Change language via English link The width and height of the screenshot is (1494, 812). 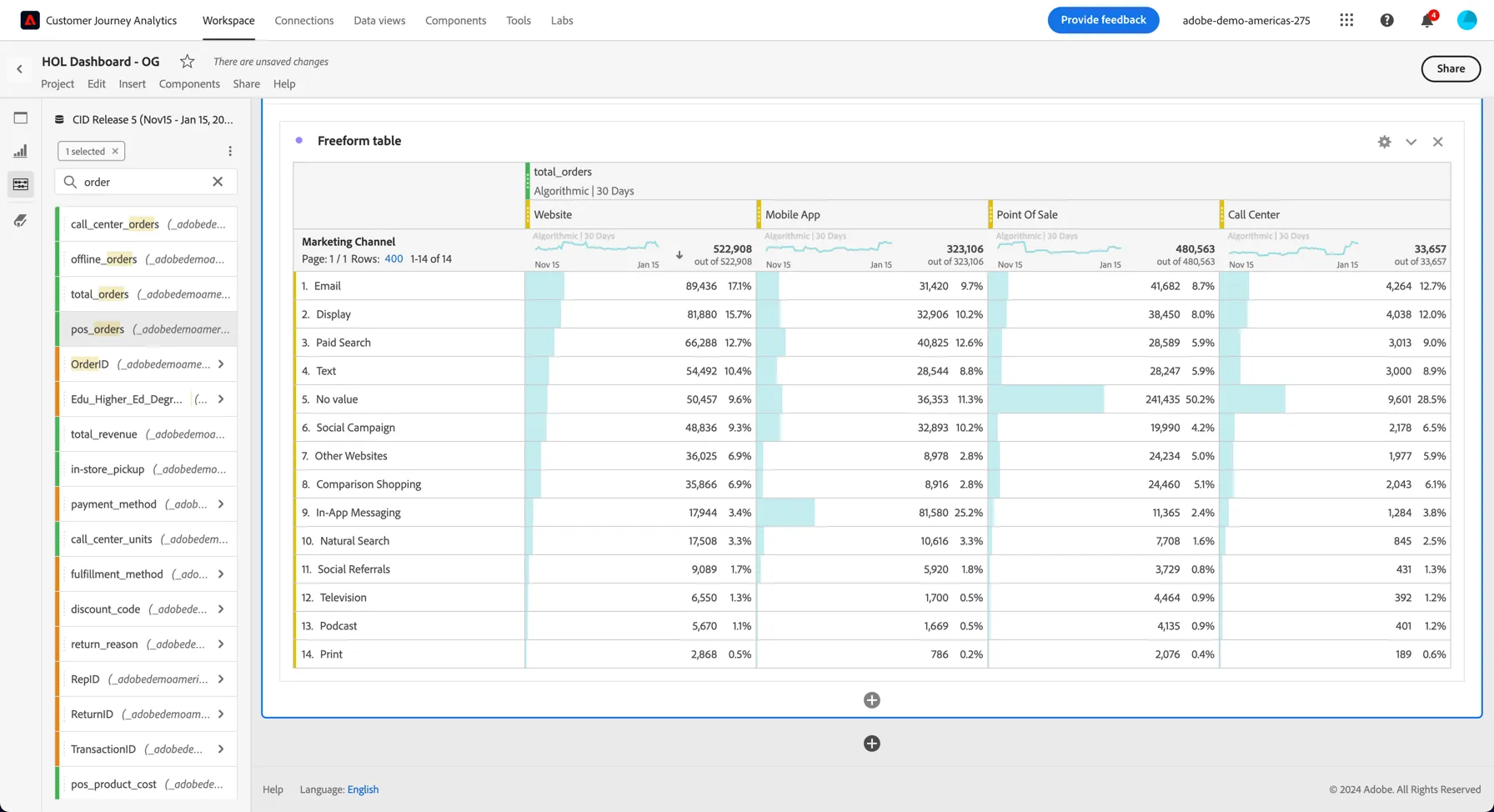tap(363, 789)
